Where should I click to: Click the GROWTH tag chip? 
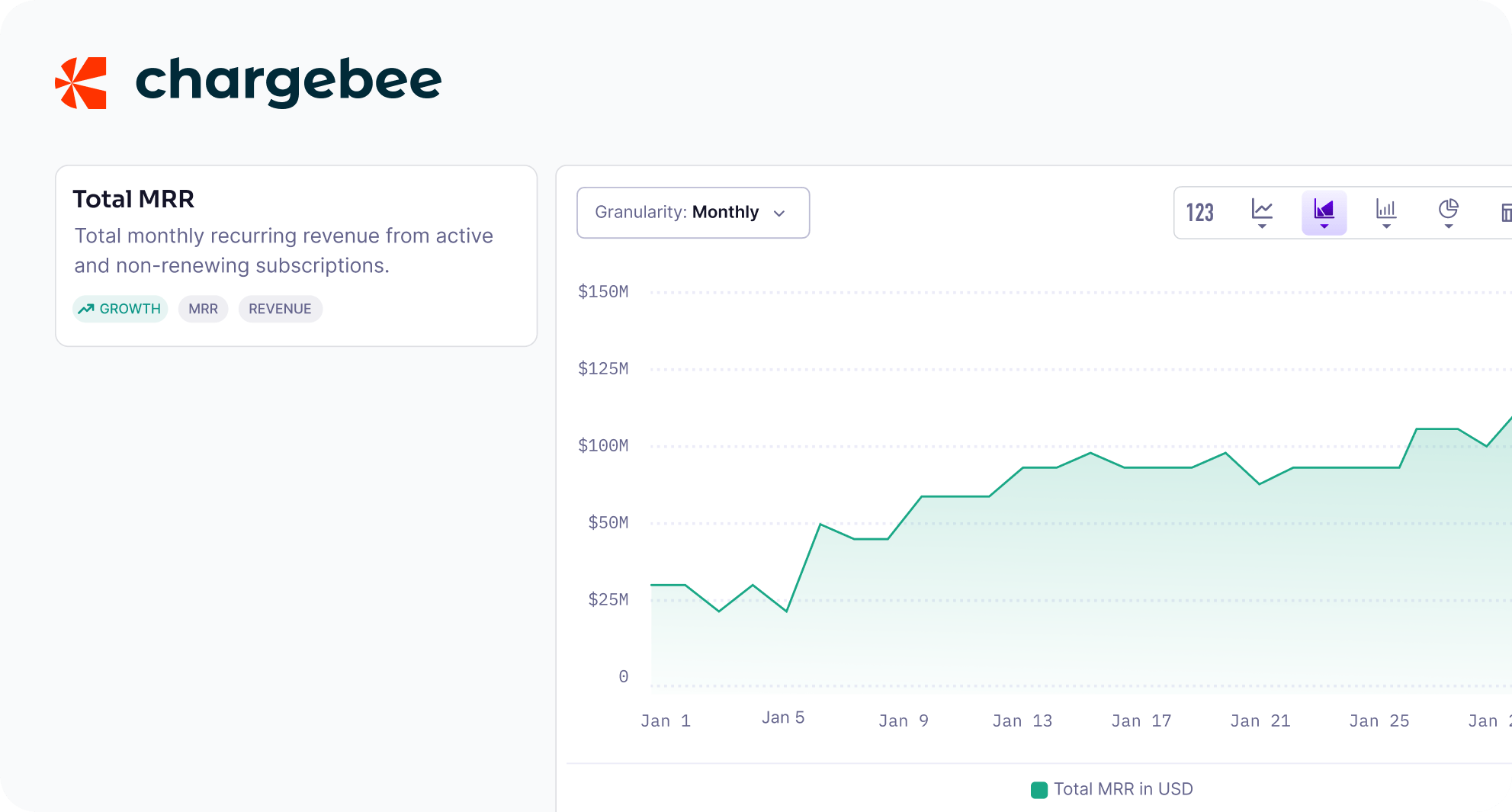point(120,309)
